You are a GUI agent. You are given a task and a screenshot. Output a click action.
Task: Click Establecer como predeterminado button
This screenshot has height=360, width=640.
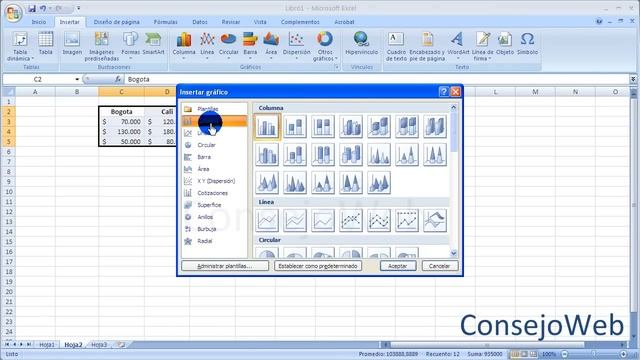tap(318, 266)
